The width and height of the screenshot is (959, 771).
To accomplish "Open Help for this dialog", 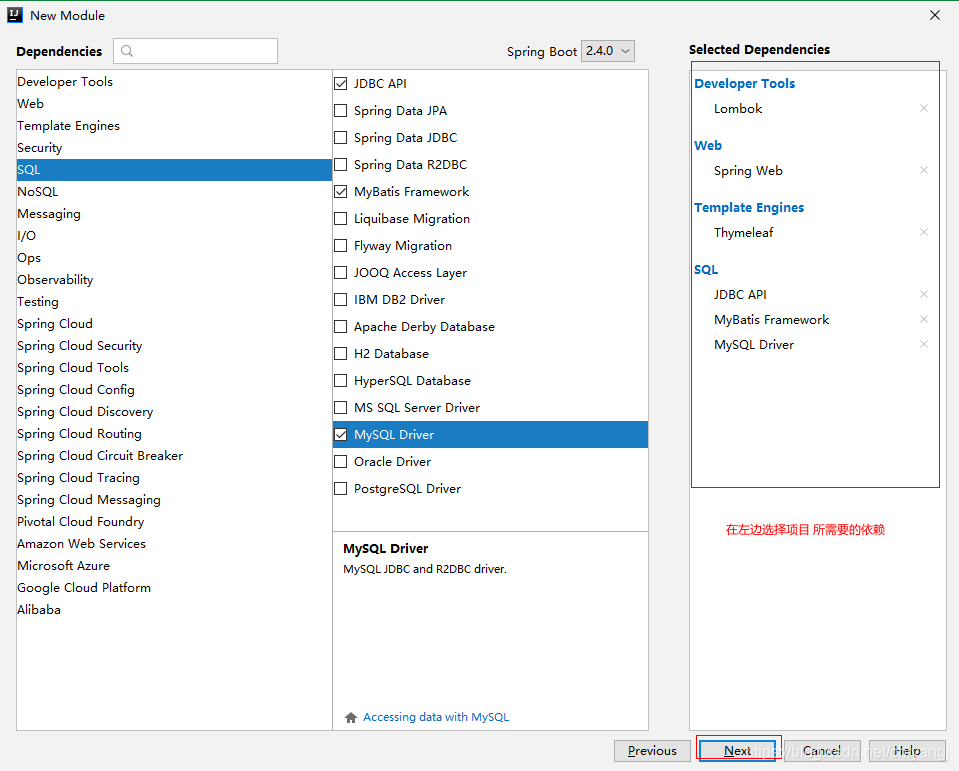I will tap(907, 750).
